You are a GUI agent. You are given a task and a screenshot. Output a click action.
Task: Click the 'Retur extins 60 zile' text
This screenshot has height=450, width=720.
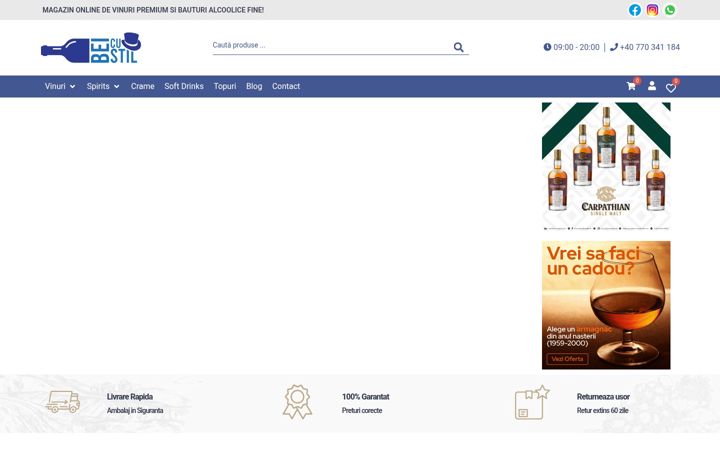click(x=602, y=411)
